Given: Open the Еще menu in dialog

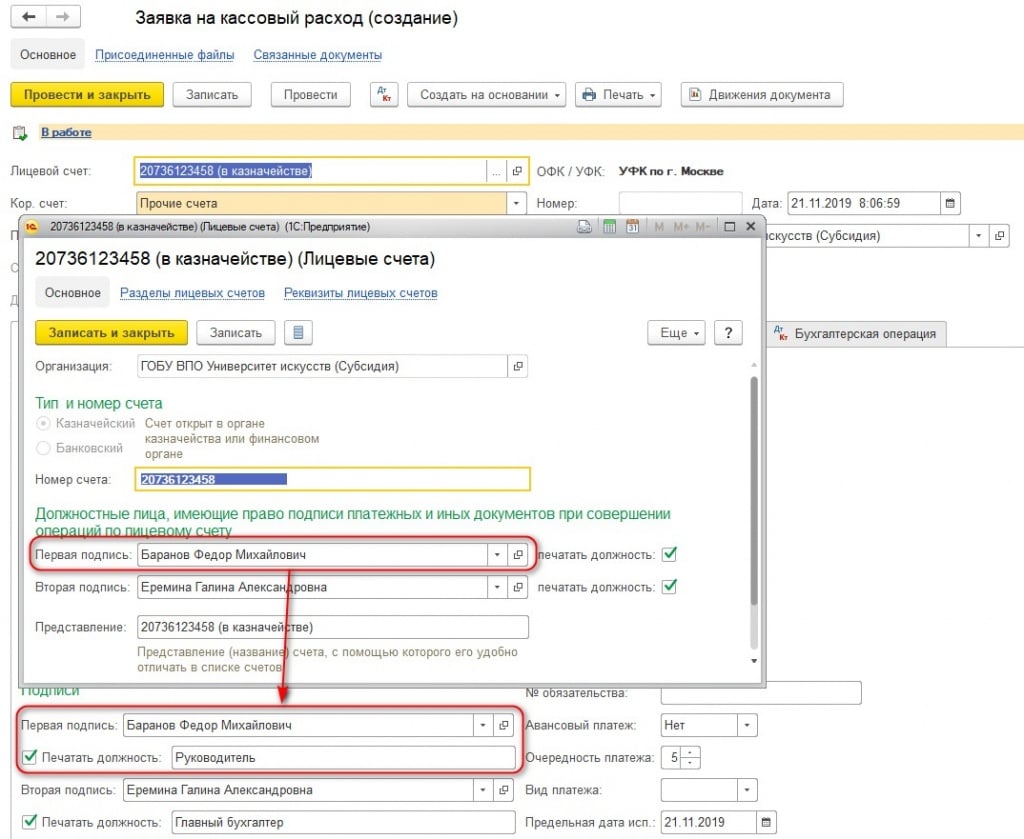Looking at the screenshot, I should [677, 332].
